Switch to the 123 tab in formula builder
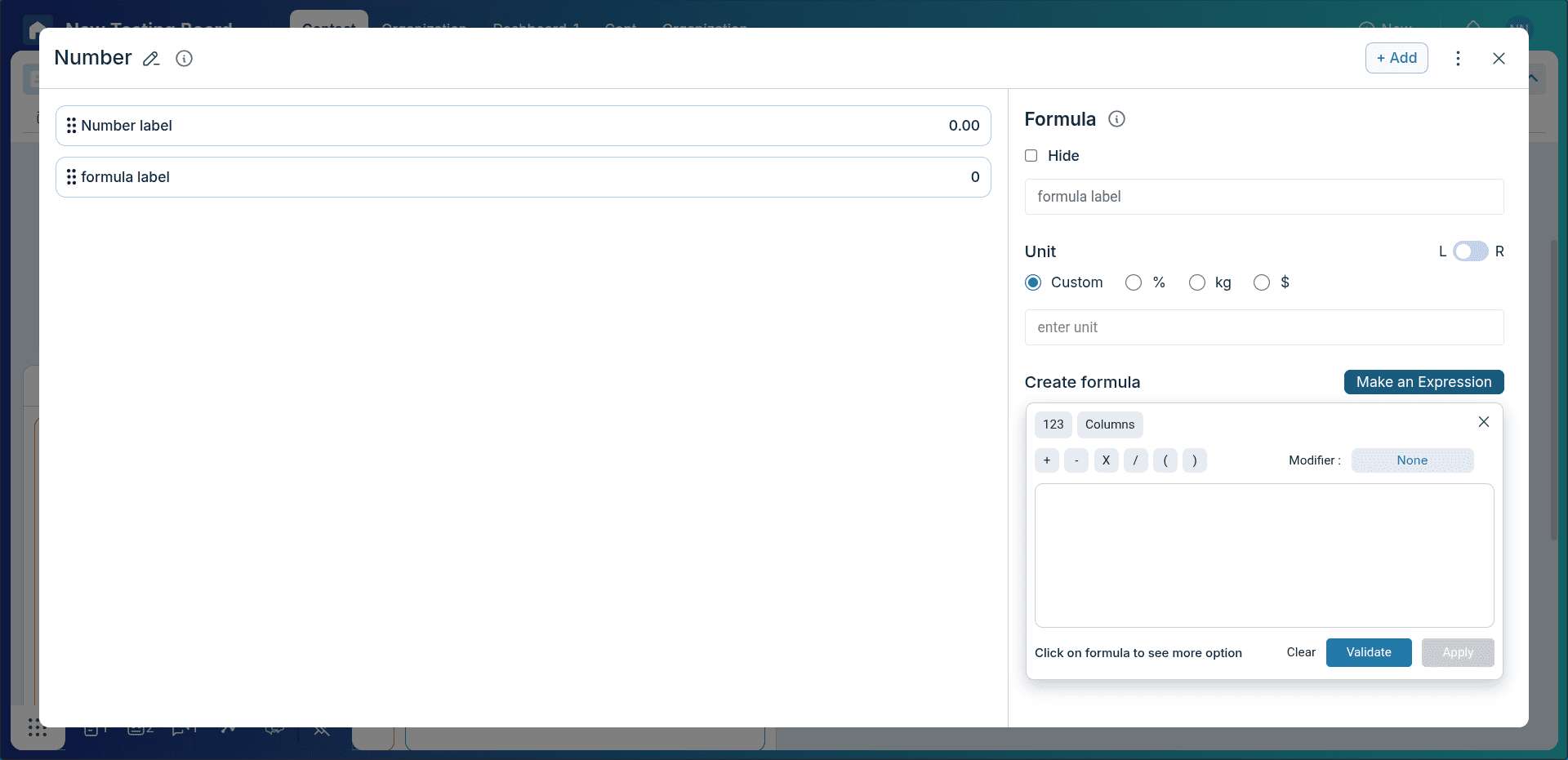 coord(1053,424)
